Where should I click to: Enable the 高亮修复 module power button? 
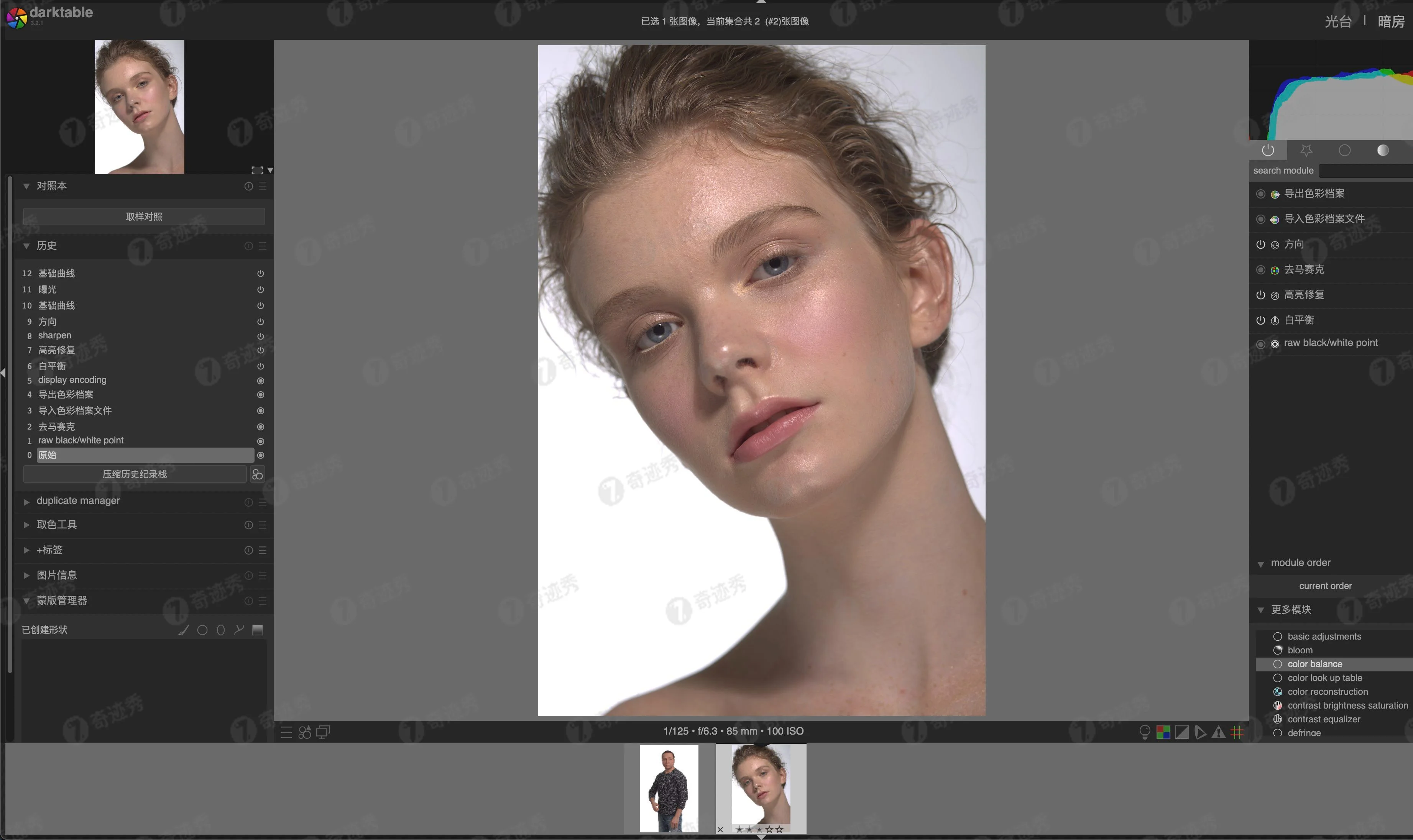click(x=1261, y=294)
